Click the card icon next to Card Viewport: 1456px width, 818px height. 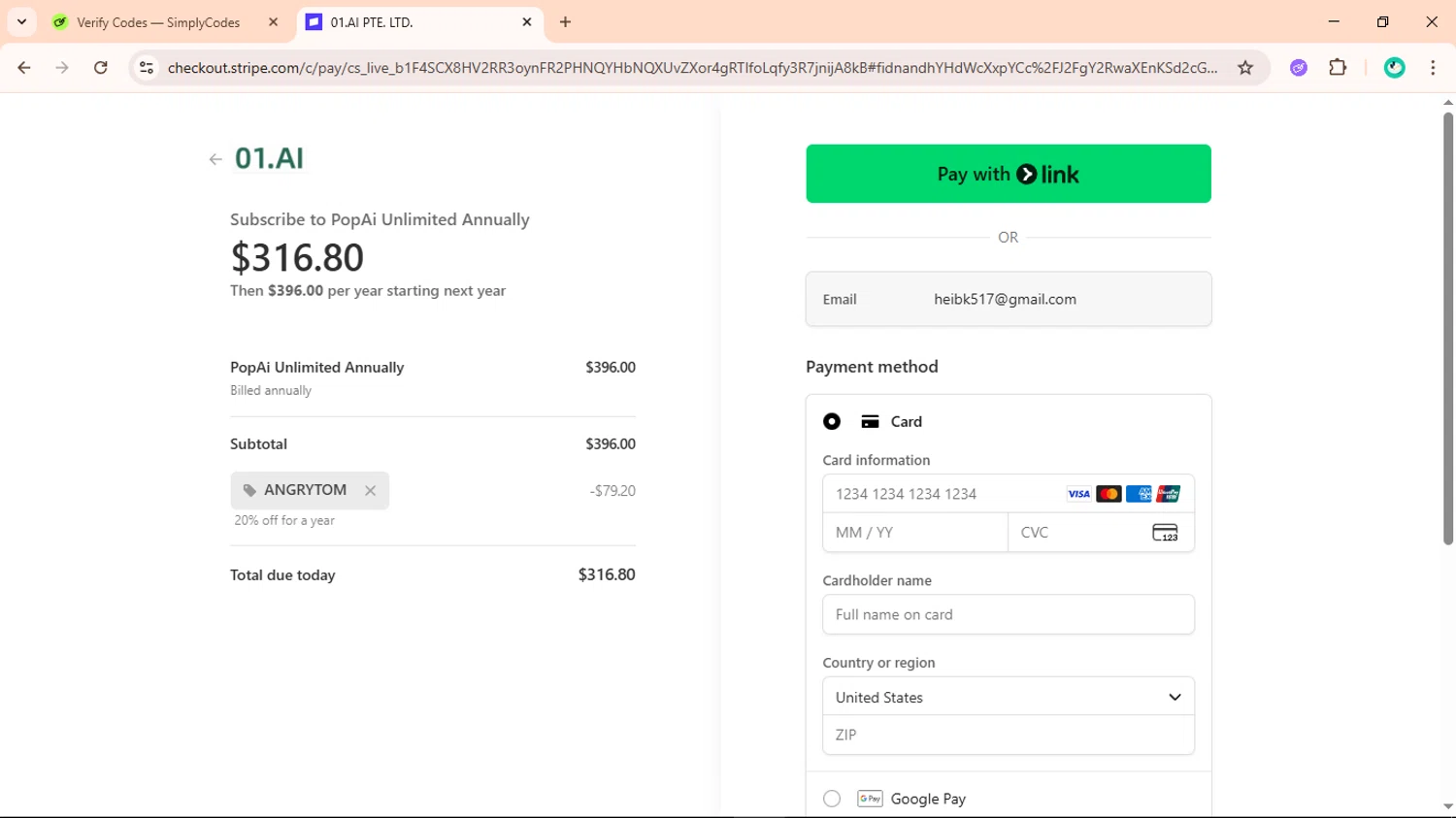tap(870, 421)
